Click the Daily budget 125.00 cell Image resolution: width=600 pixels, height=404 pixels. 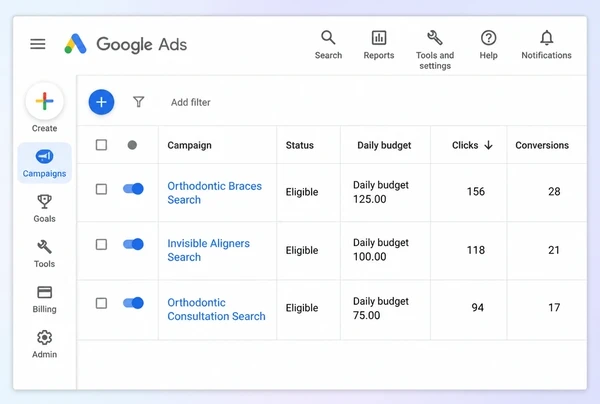[381, 192]
